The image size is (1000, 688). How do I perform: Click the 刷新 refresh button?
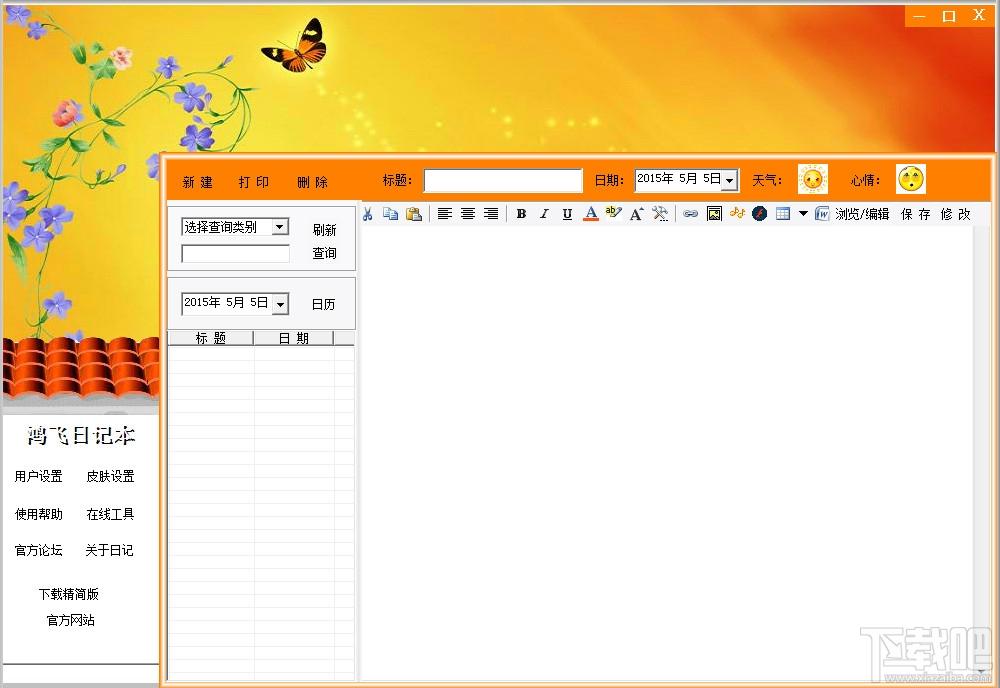(x=324, y=230)
